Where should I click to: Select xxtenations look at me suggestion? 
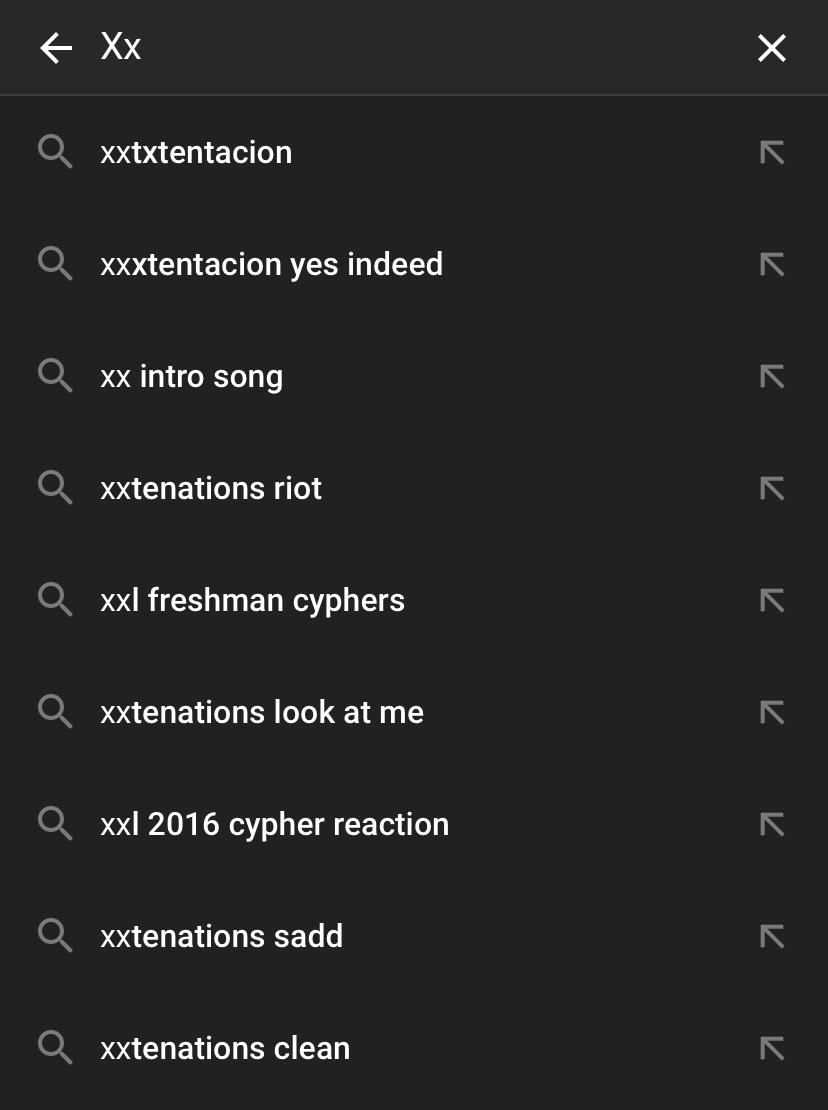coord(262,713)
